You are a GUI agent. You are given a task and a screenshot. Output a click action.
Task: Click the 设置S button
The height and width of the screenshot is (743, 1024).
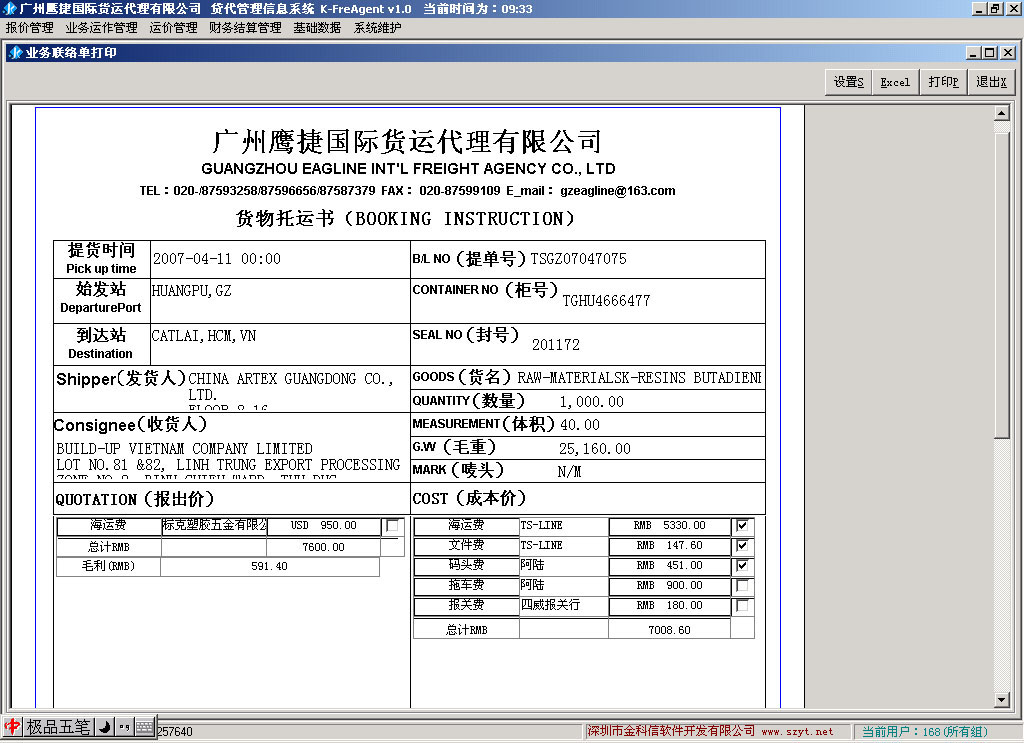coord(848,82)
